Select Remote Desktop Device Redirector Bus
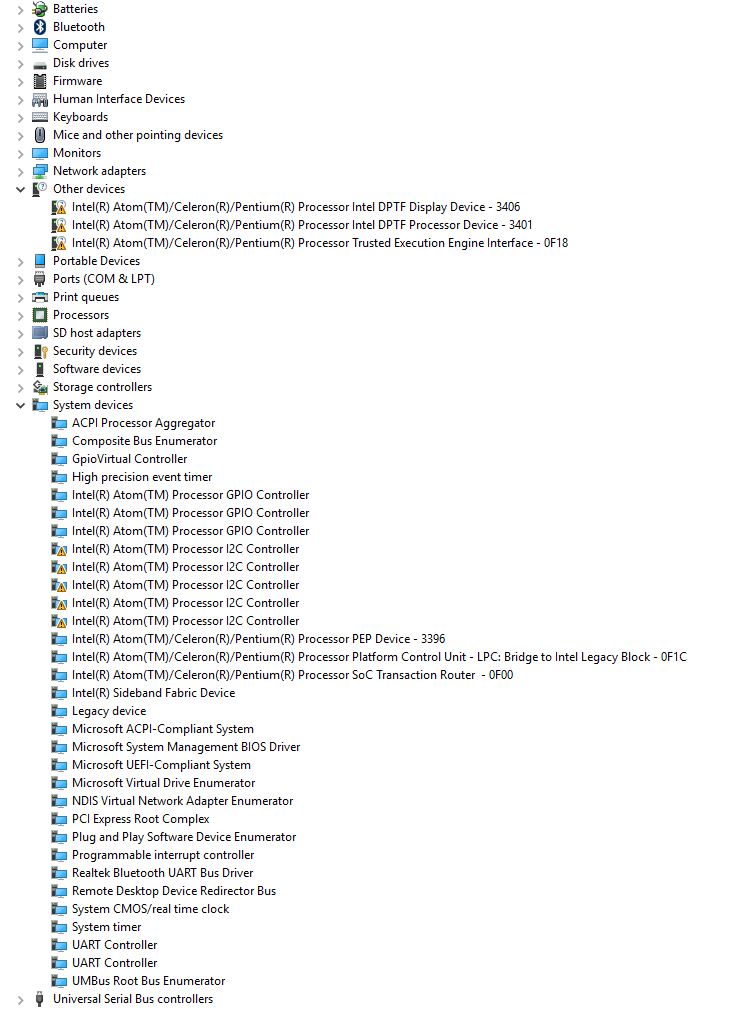 174,891
